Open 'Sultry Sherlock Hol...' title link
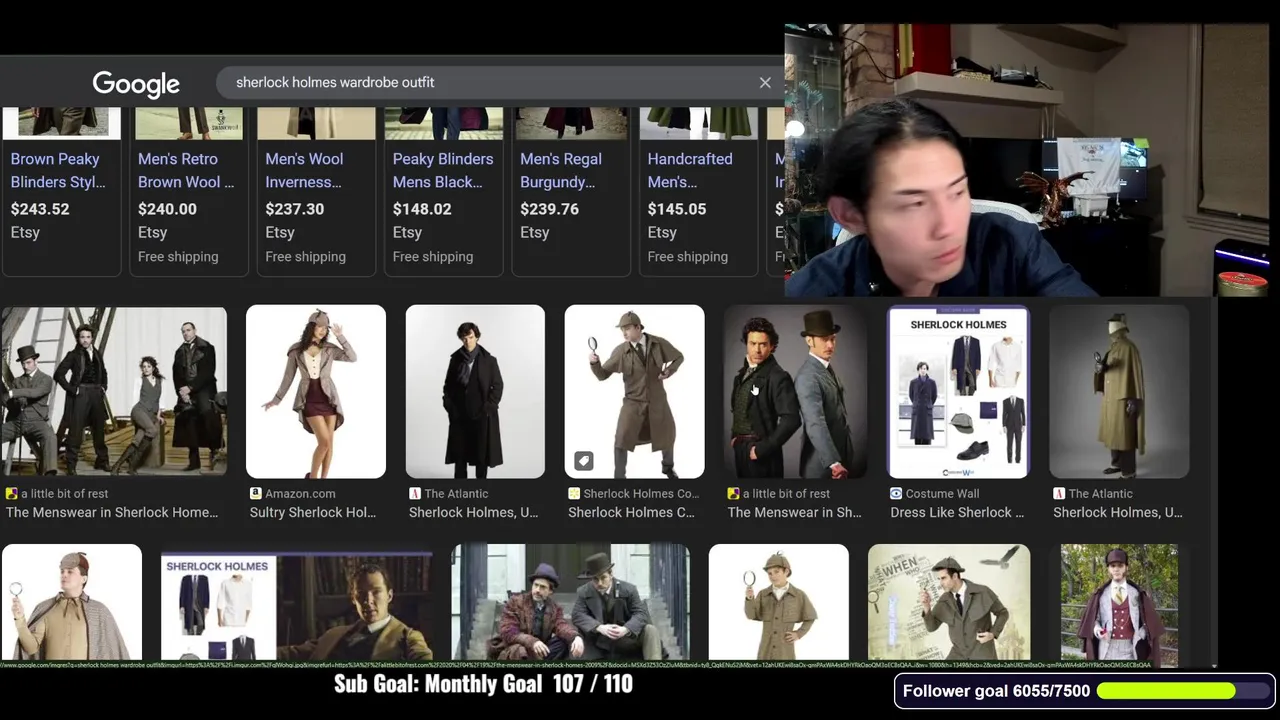This screenshot has width=1280, height=720. [x=313, y=512]
